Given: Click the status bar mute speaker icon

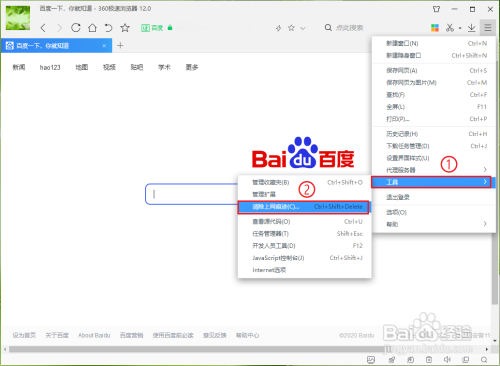Looking at the screenshot, I should click(x=447, y=359).
